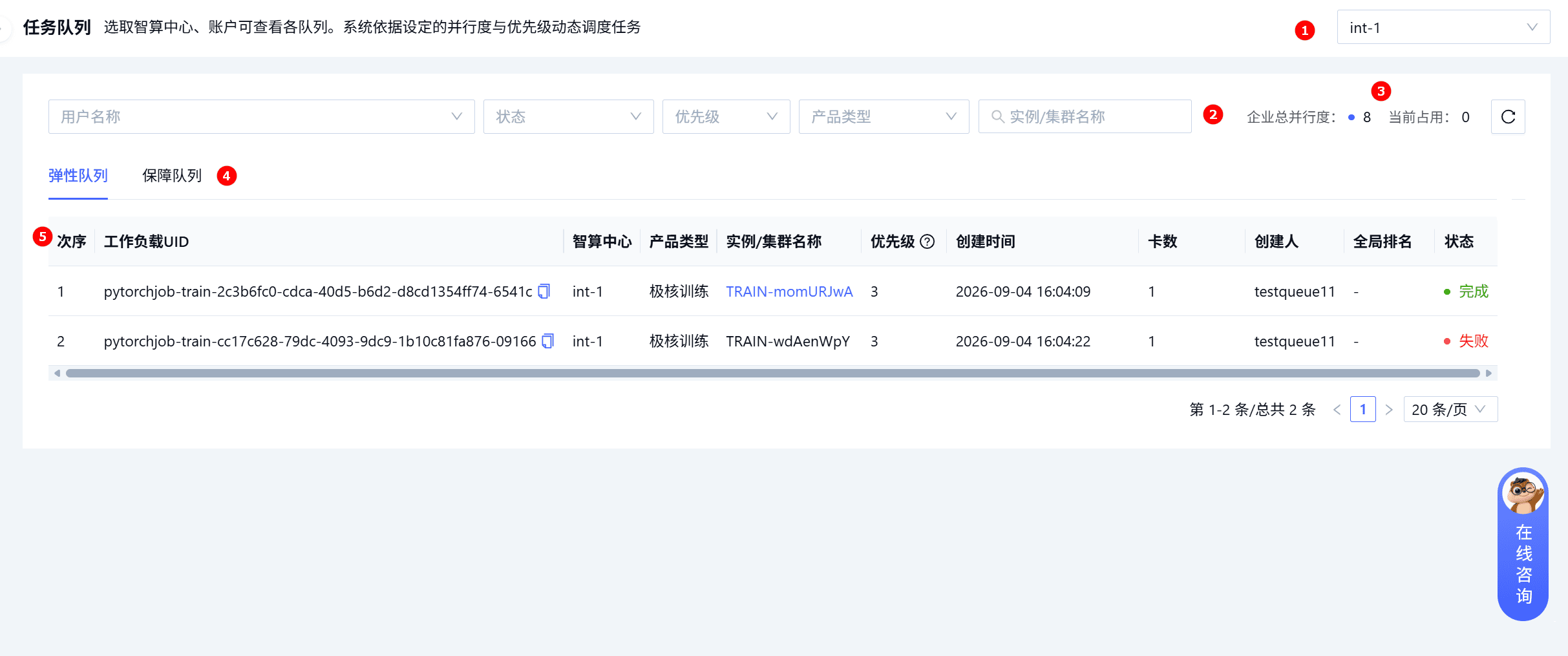Click the 企业总并行度 value 8
The width and height of the screenshot is (1568, 656).
[1367, 118]
